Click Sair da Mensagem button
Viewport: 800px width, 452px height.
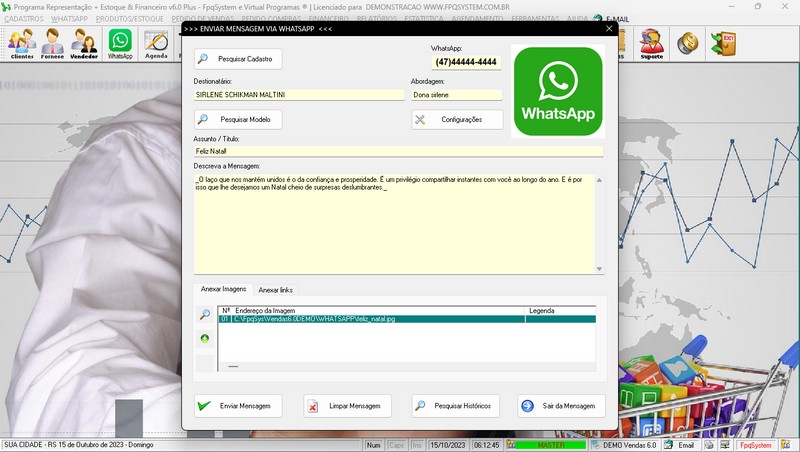(x=561, y=406)
